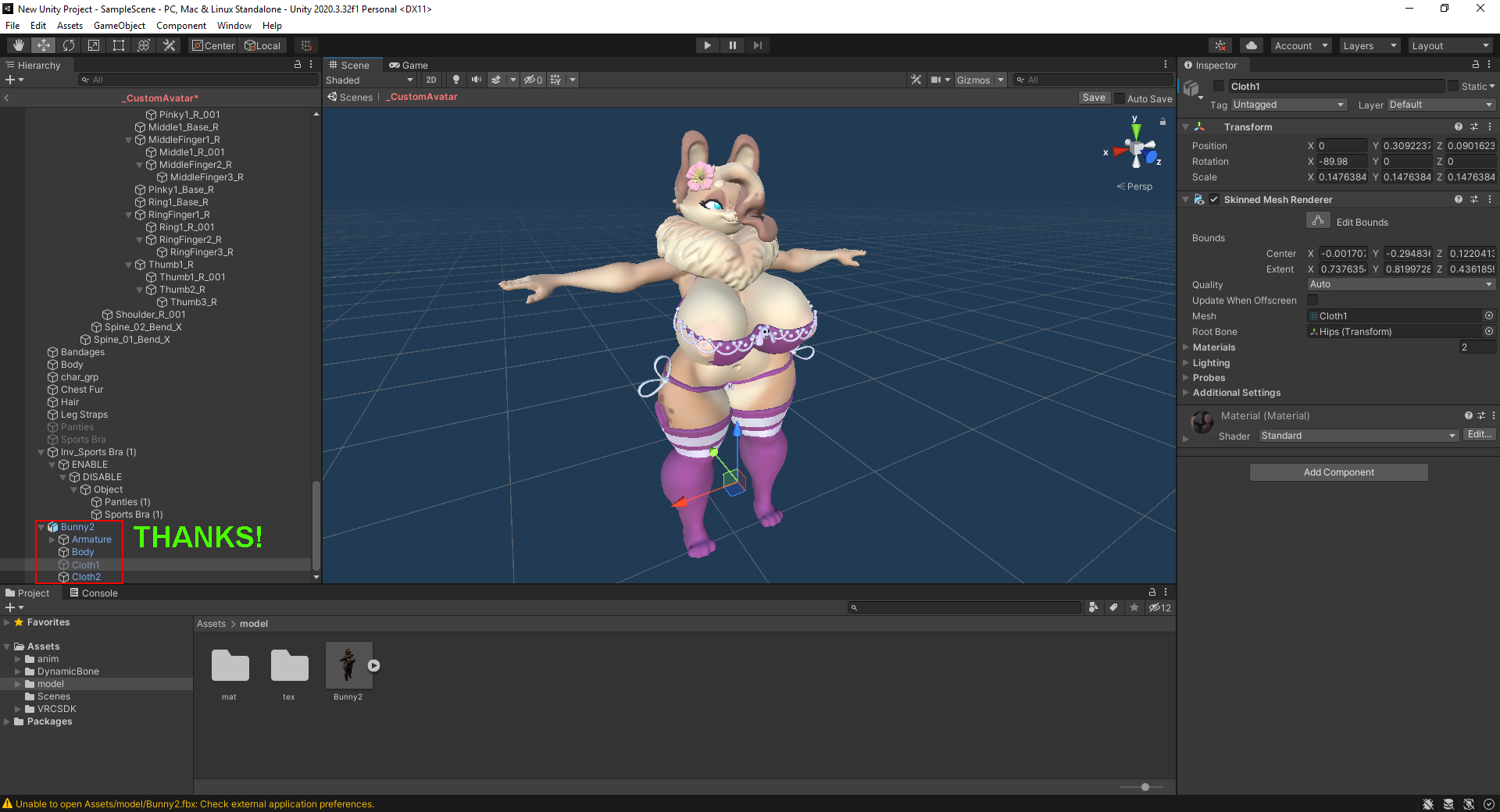Select the Rect transform tool
The image size is (1500, 812).
pos(119,45)
